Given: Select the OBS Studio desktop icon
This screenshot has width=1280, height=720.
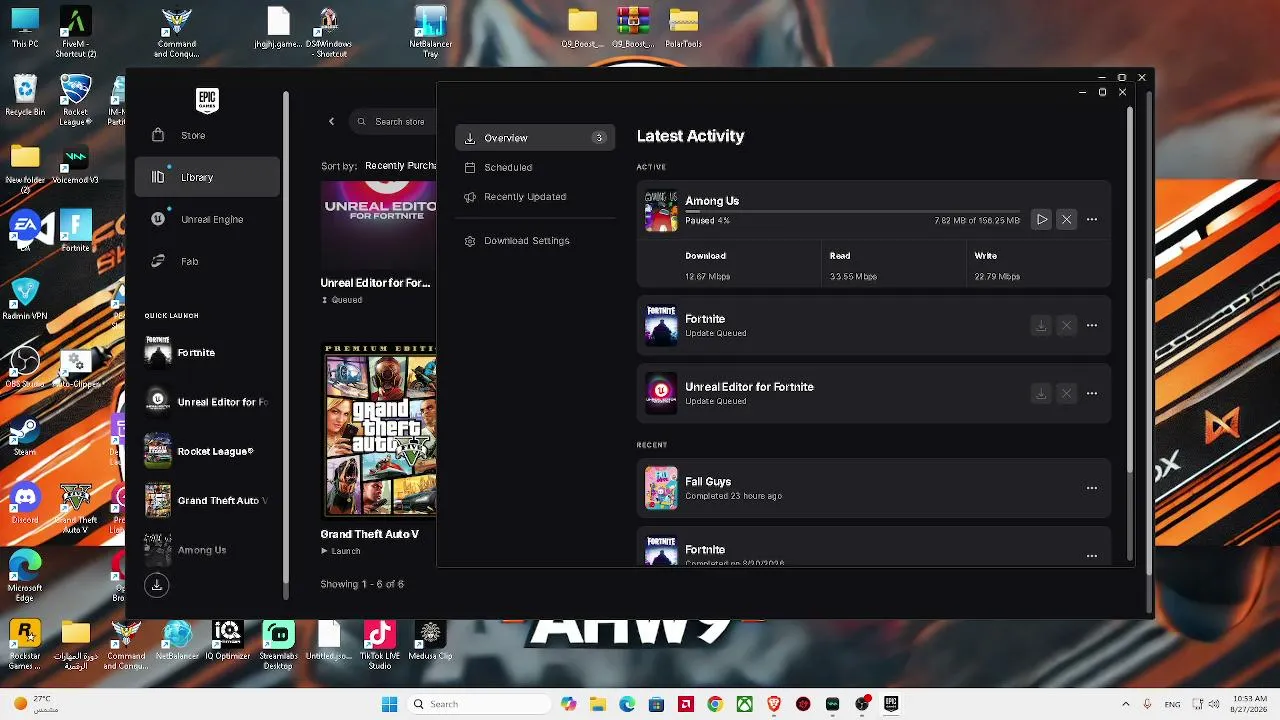Looking at the screenshot, I should 25,367.
